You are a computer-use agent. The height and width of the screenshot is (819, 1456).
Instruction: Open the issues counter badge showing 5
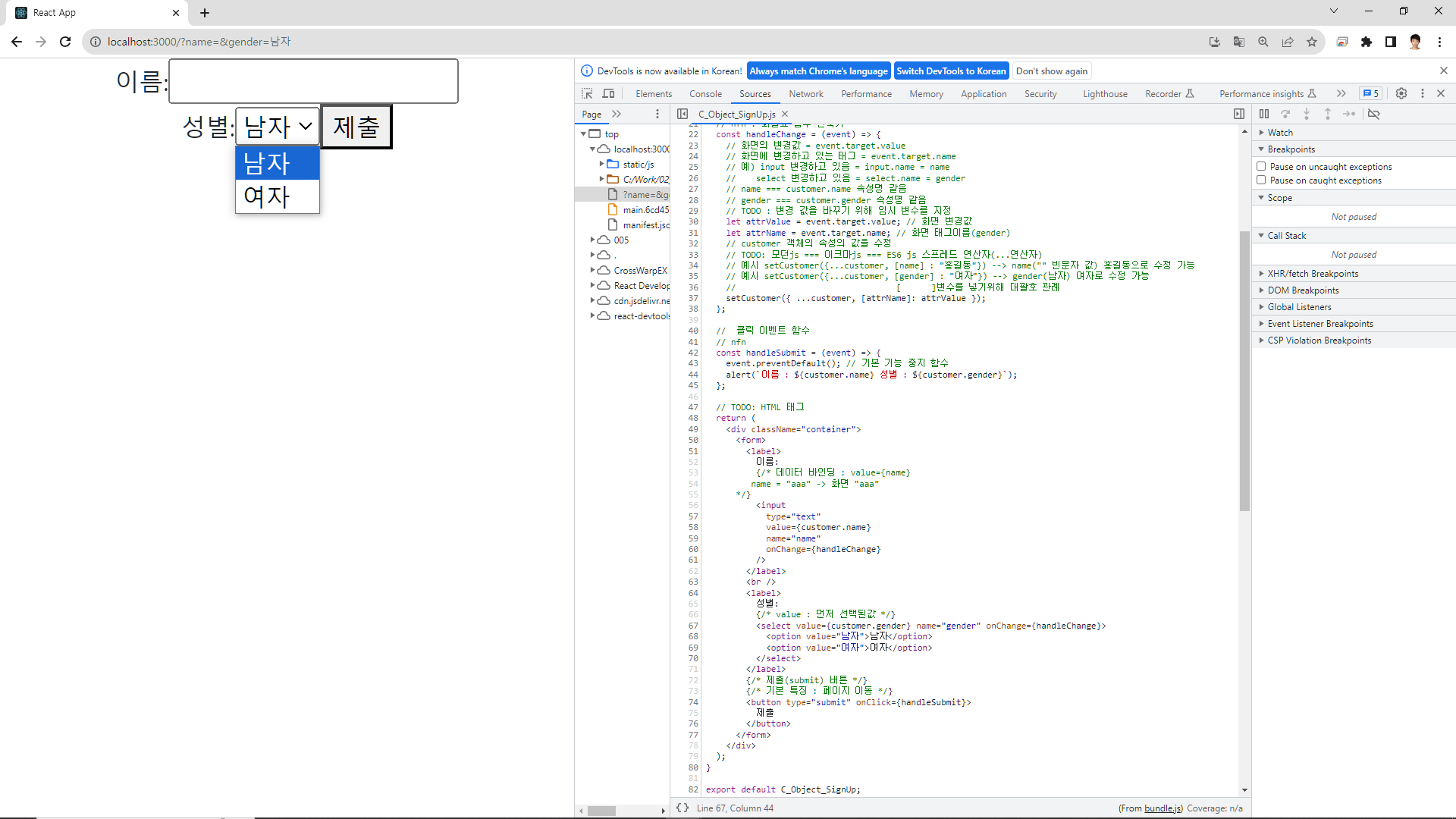pyautogui.click(x=1371, y=93)
